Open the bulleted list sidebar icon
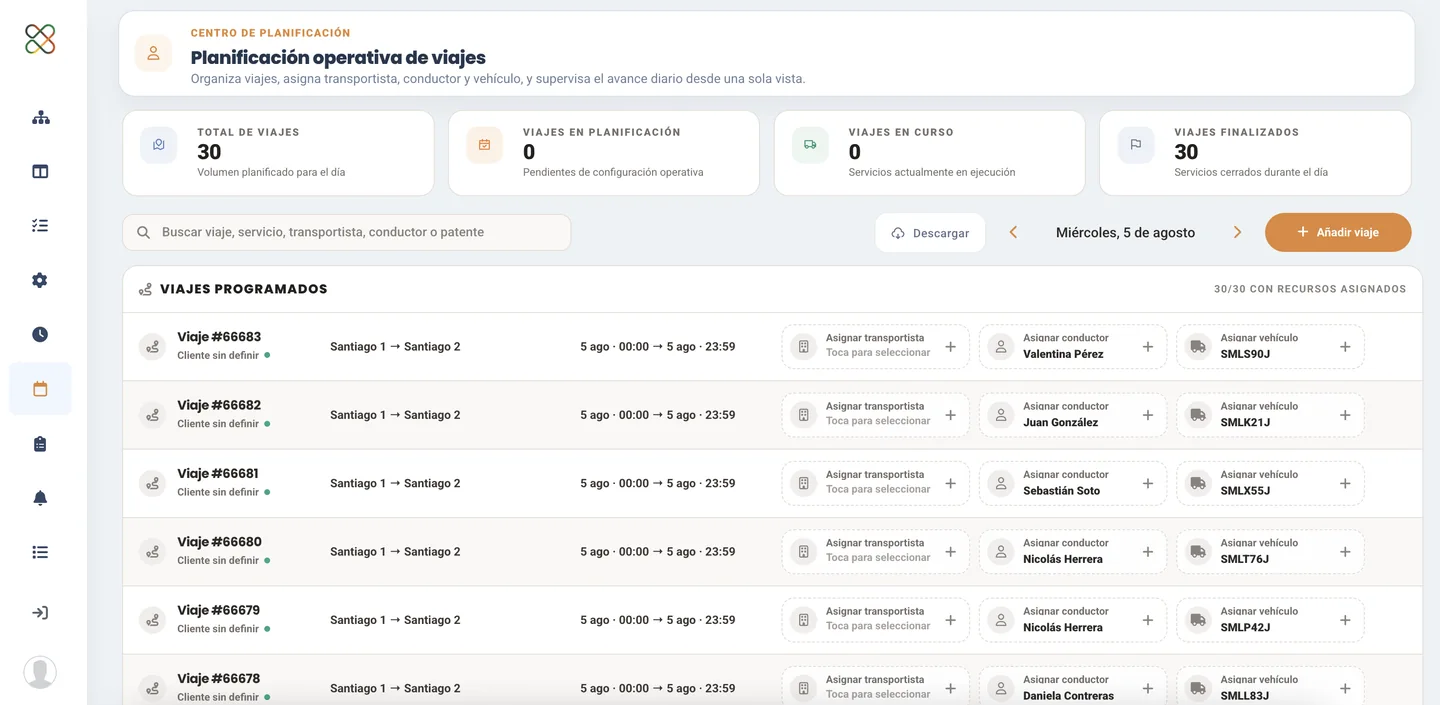Image resolution: width=1440 pixels, height=705 pixels. click(40, 552)
